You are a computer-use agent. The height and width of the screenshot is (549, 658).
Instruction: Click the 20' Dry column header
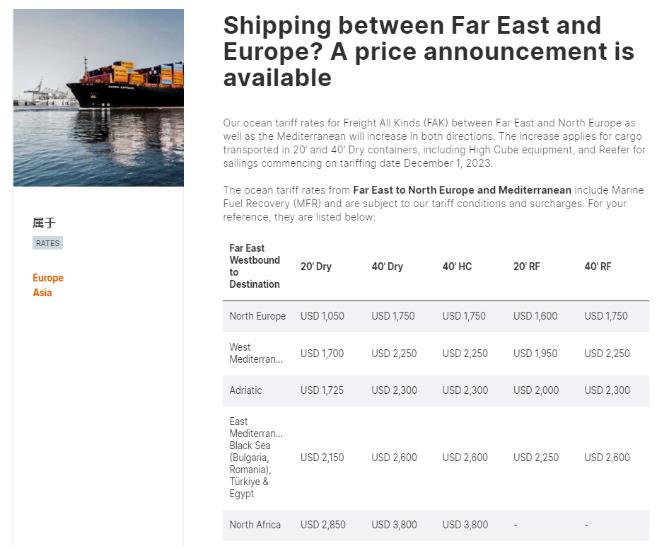click(316, 267)
